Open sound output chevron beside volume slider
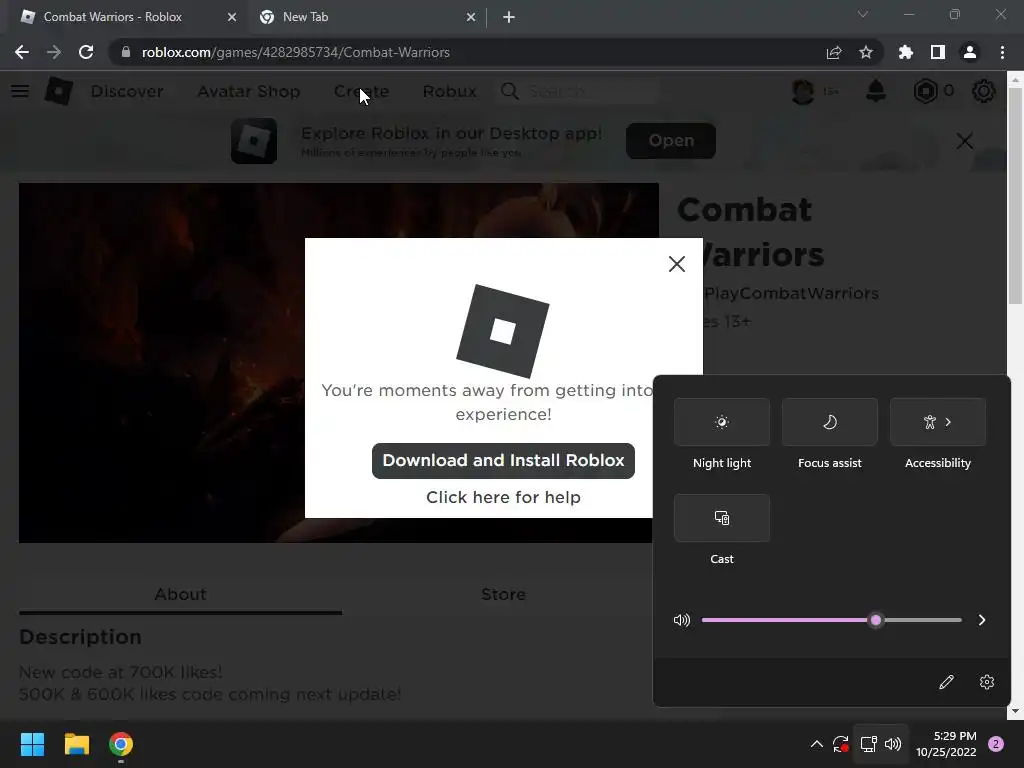1024x768 pixels. (982, 620)
